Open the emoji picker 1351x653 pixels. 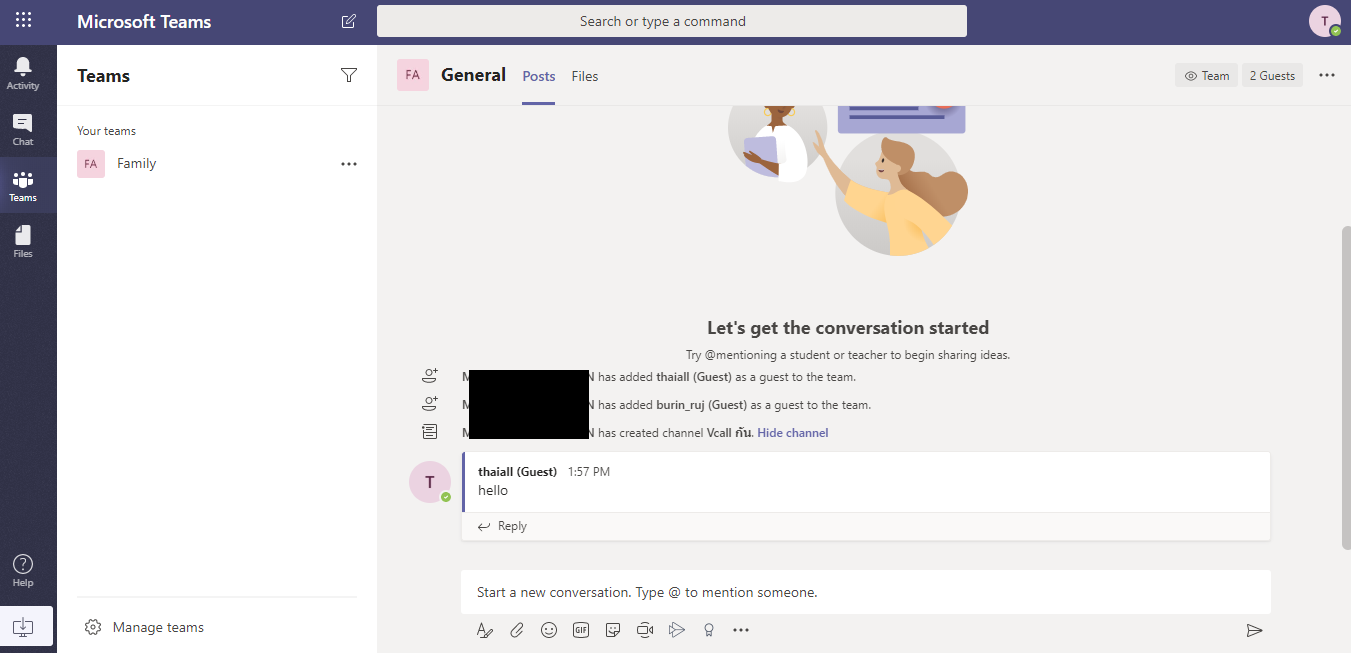pos(549,630)
